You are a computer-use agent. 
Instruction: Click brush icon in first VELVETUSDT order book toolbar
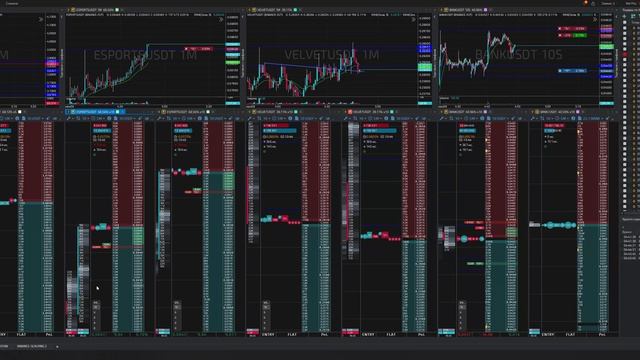[320, 118]
